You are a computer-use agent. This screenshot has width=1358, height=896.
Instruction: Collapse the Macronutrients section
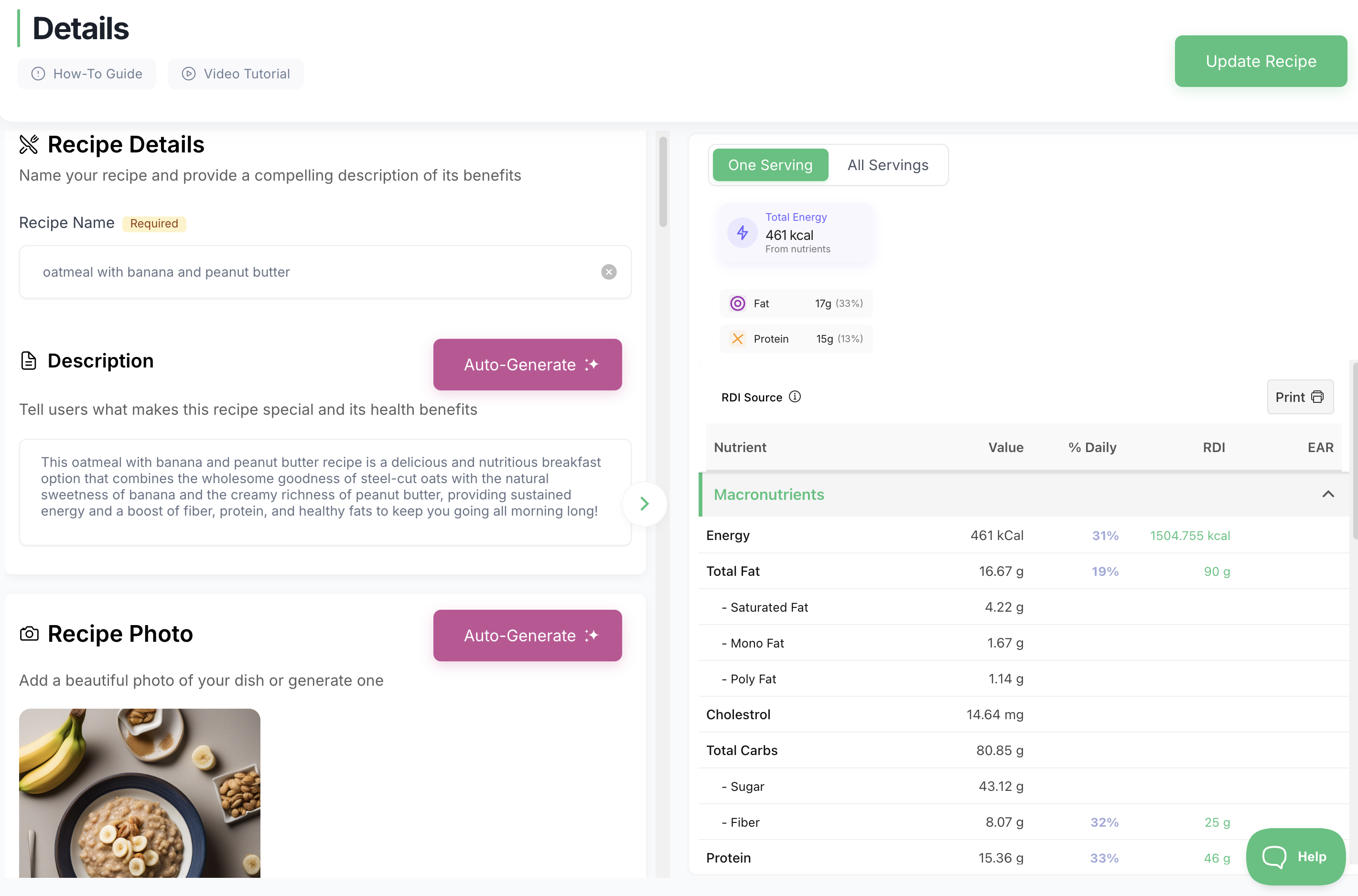1328,494
